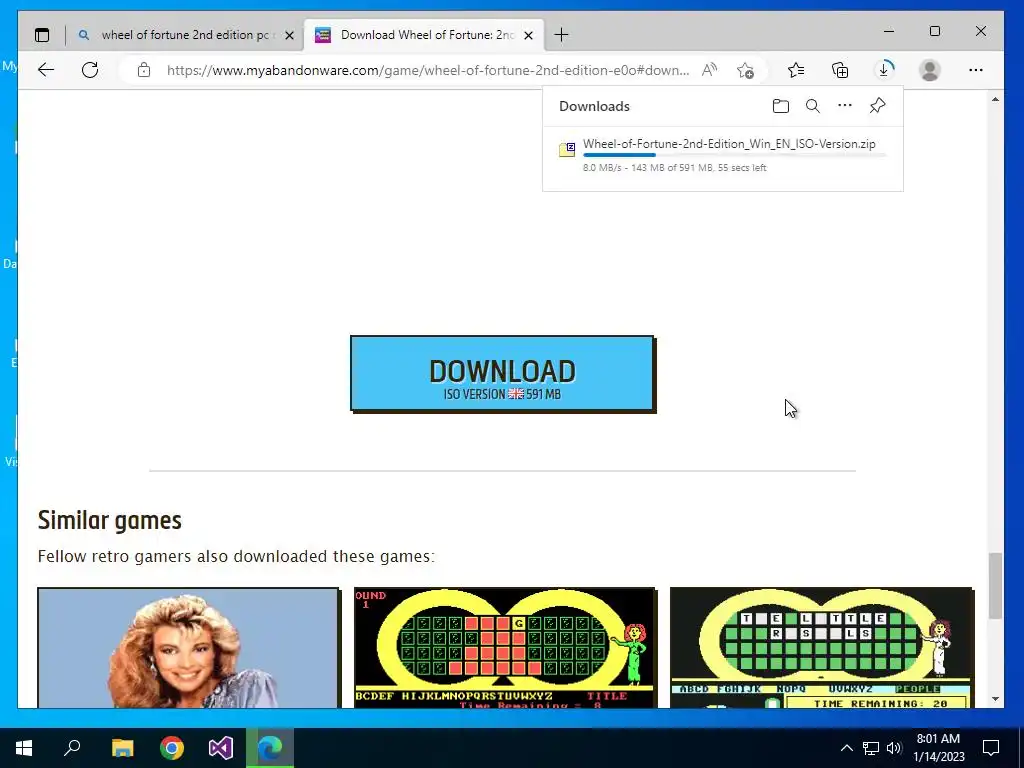Open Visual Studio from taskbar

coord(221,748)
